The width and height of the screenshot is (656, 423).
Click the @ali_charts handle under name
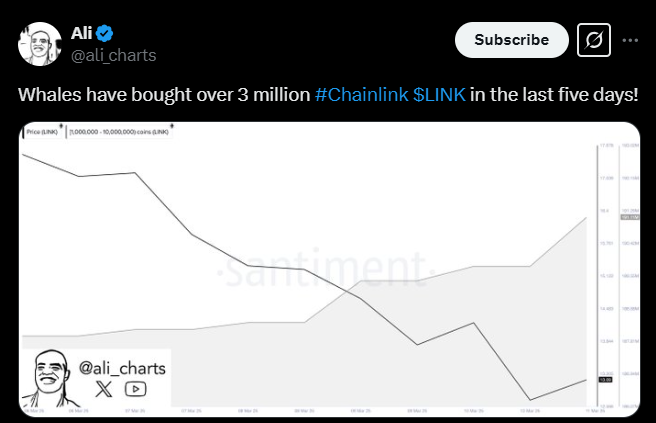[112, 54]
